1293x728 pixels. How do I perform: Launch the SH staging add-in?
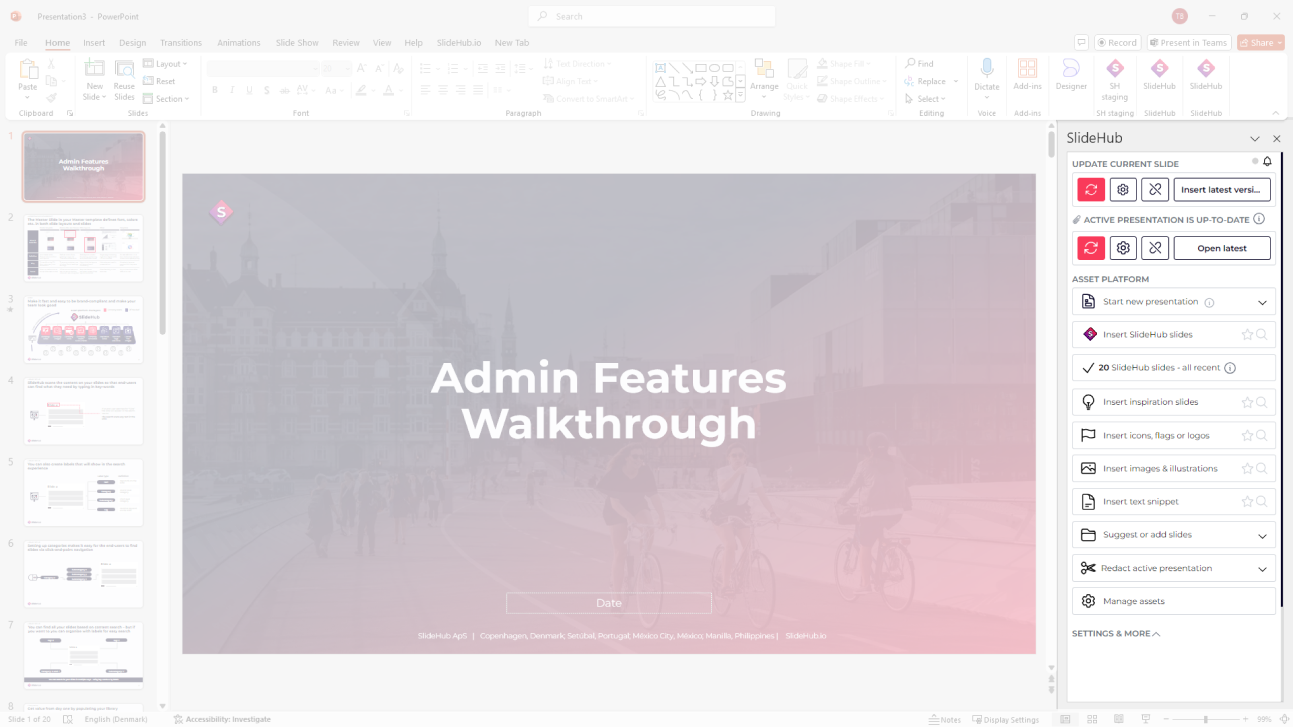[1114, 78]
